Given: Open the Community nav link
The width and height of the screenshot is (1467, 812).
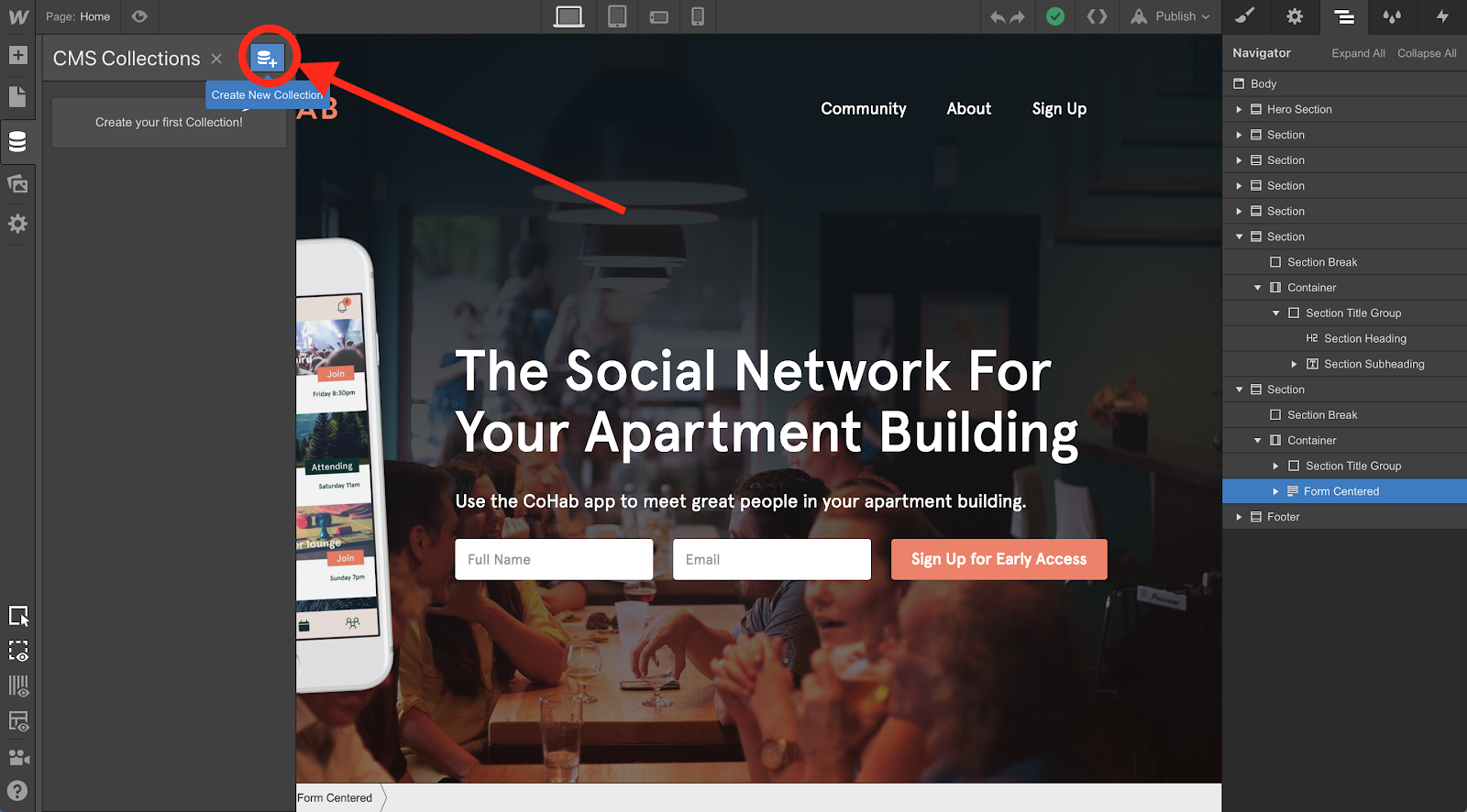Looking at the screenshot, I should coord(864,109).
